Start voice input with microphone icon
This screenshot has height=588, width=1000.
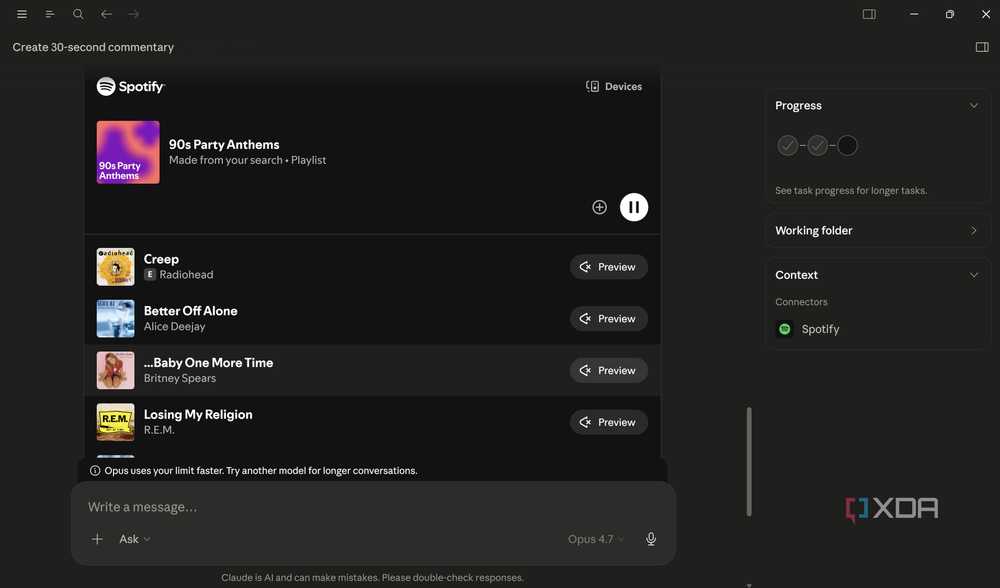tap(651, 539)
